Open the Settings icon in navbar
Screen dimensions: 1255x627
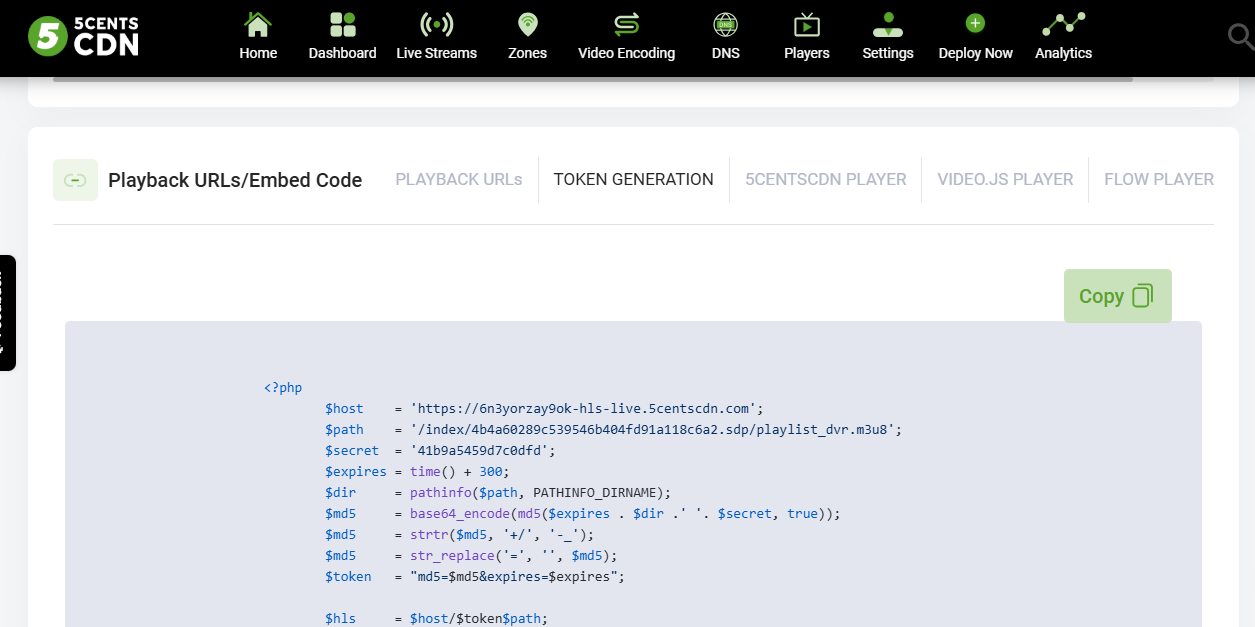888,24
